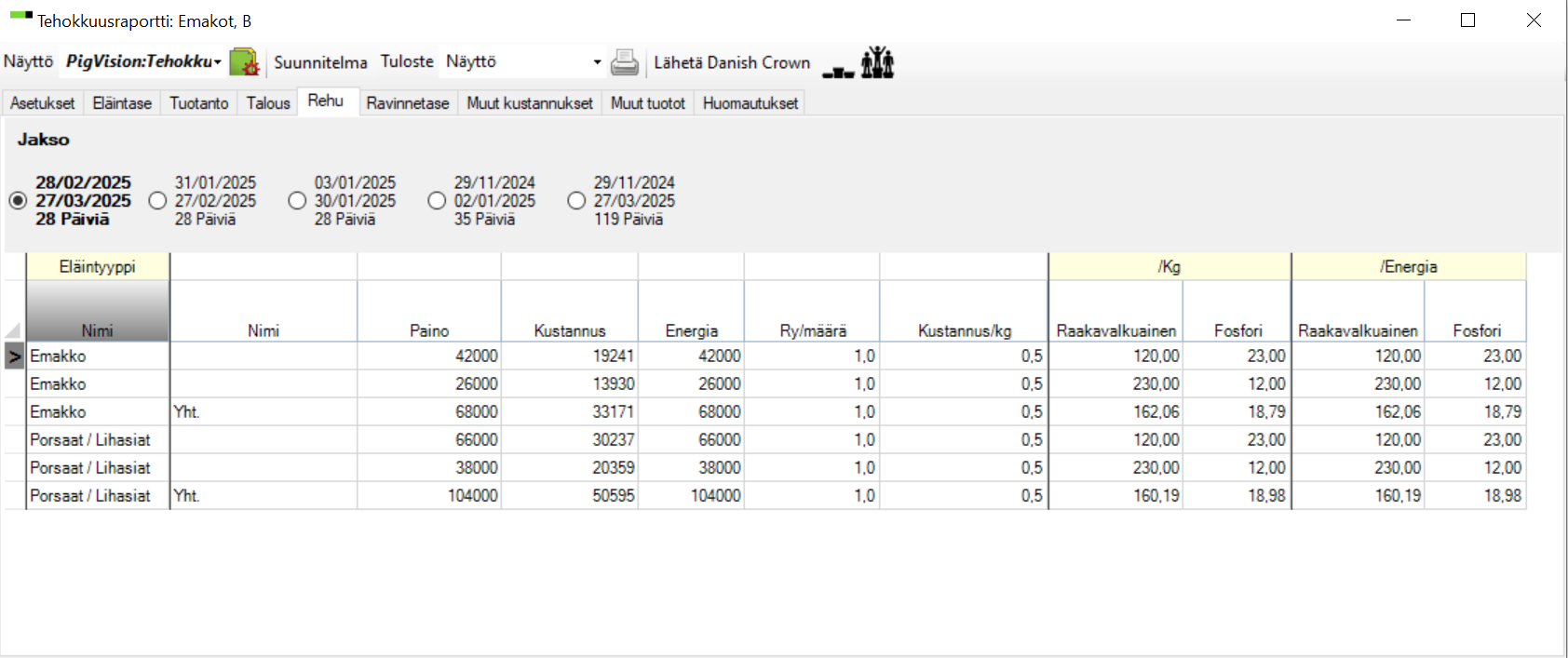Viewport: 1568px width, 658px height.
Task: Click Kustannus cell 19241
Action: click(x=570, y=356)
